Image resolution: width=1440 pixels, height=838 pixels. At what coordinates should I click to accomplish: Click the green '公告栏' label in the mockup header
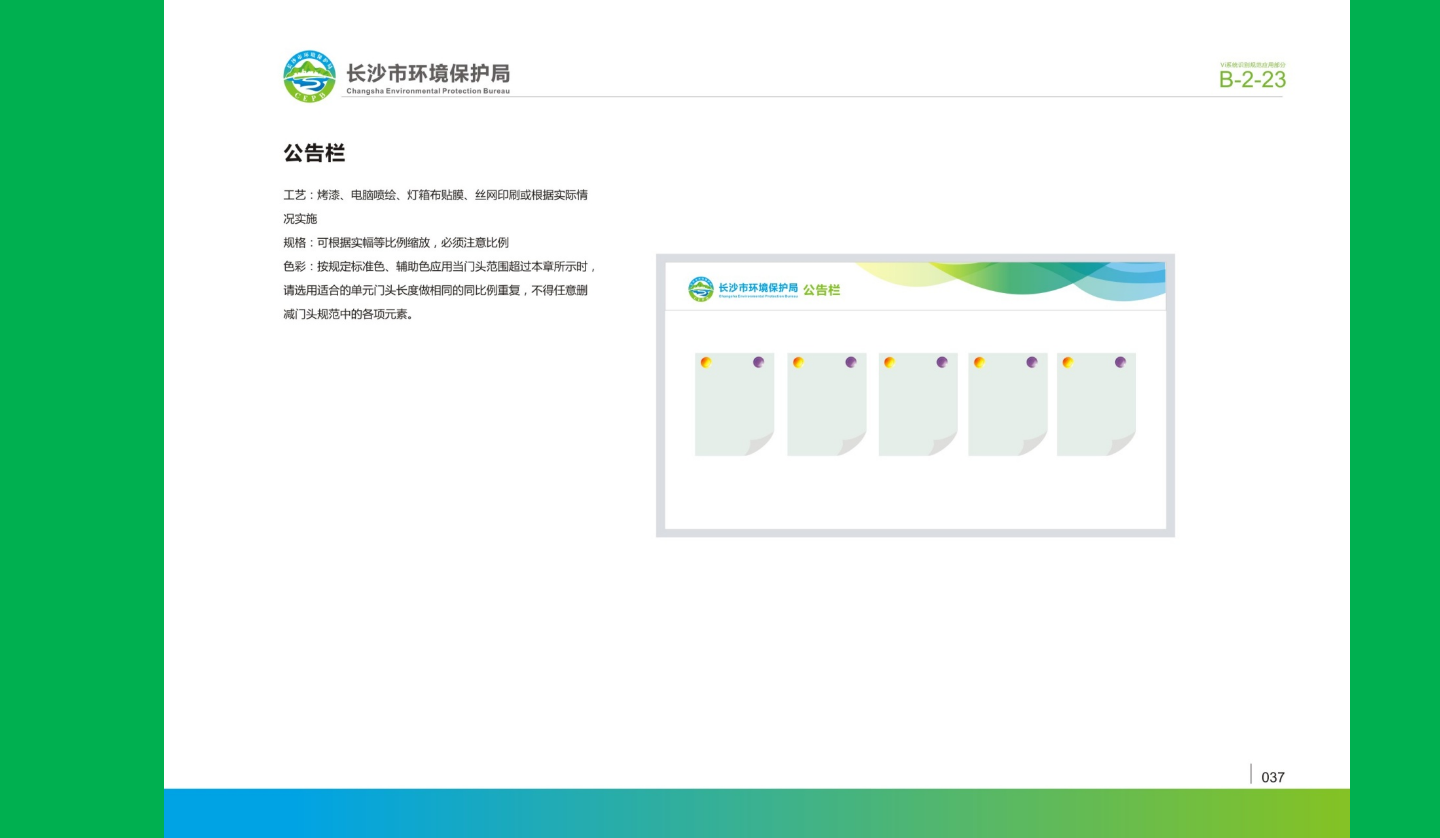tap(823, 290)
